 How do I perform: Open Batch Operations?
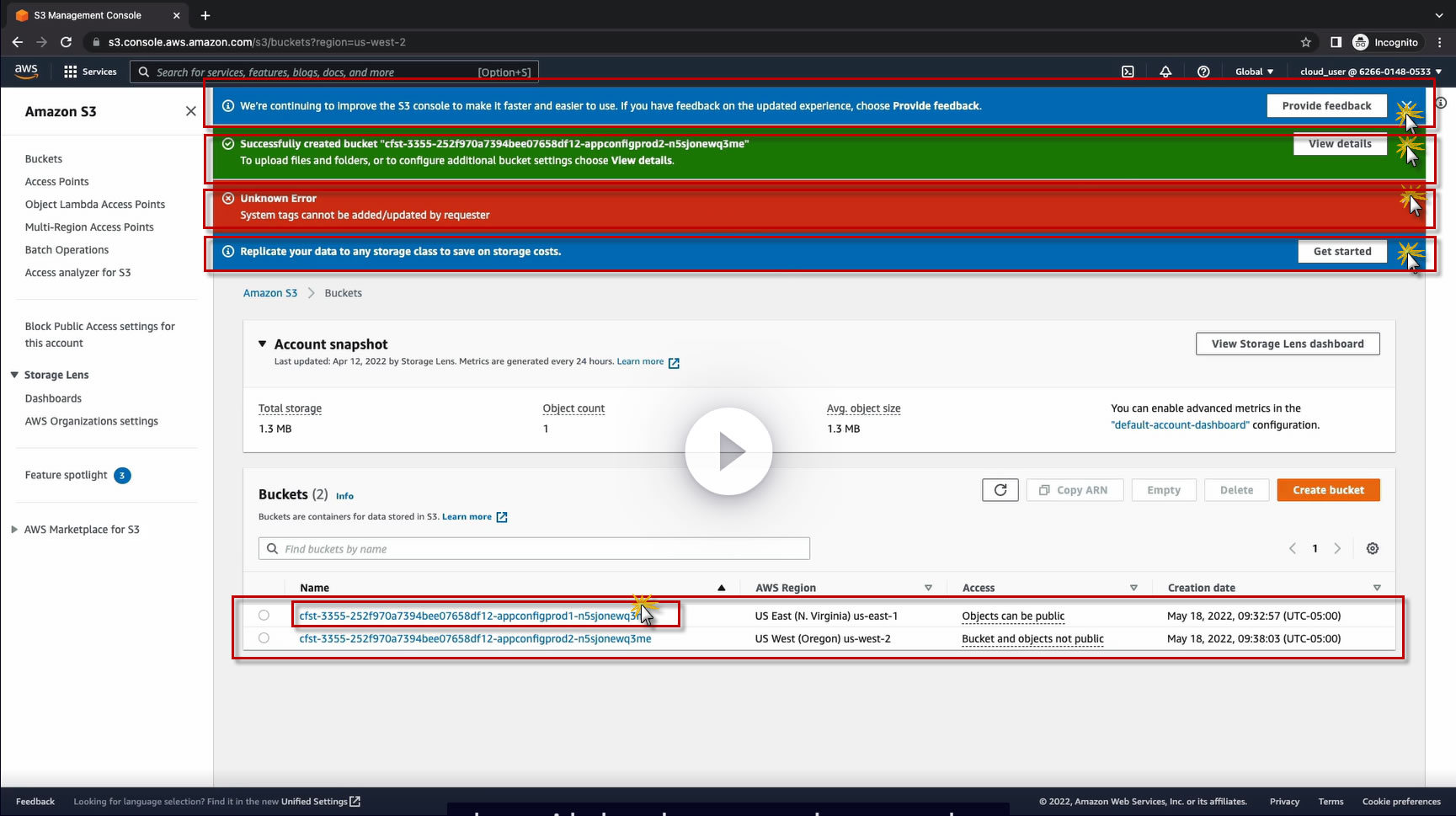click(x=67, y=250)
